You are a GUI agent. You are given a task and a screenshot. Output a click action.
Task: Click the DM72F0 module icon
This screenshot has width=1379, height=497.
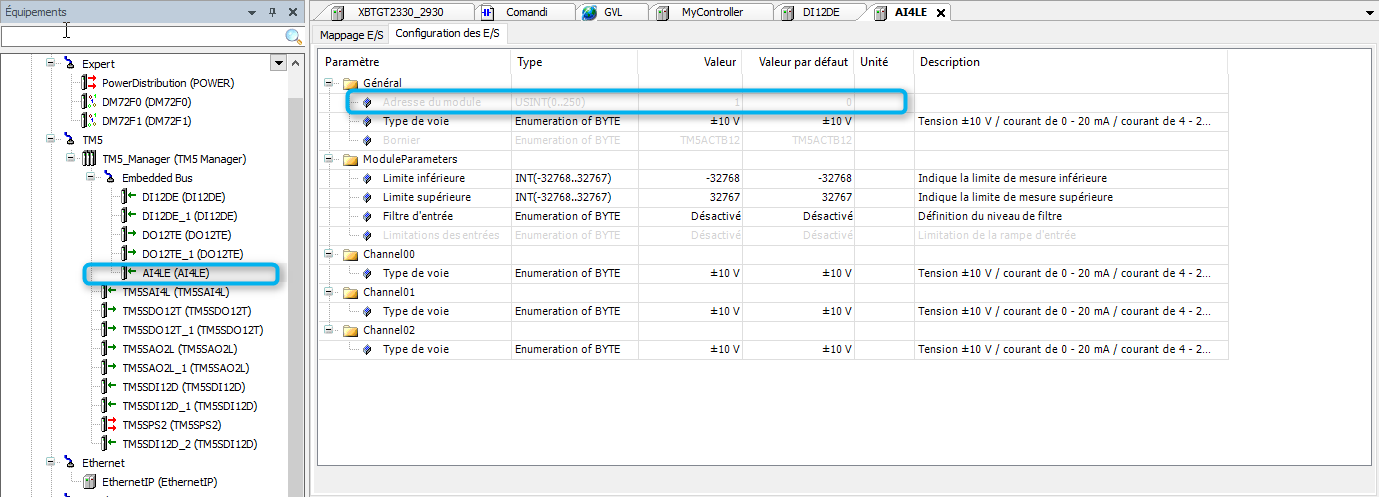(88, 102)
